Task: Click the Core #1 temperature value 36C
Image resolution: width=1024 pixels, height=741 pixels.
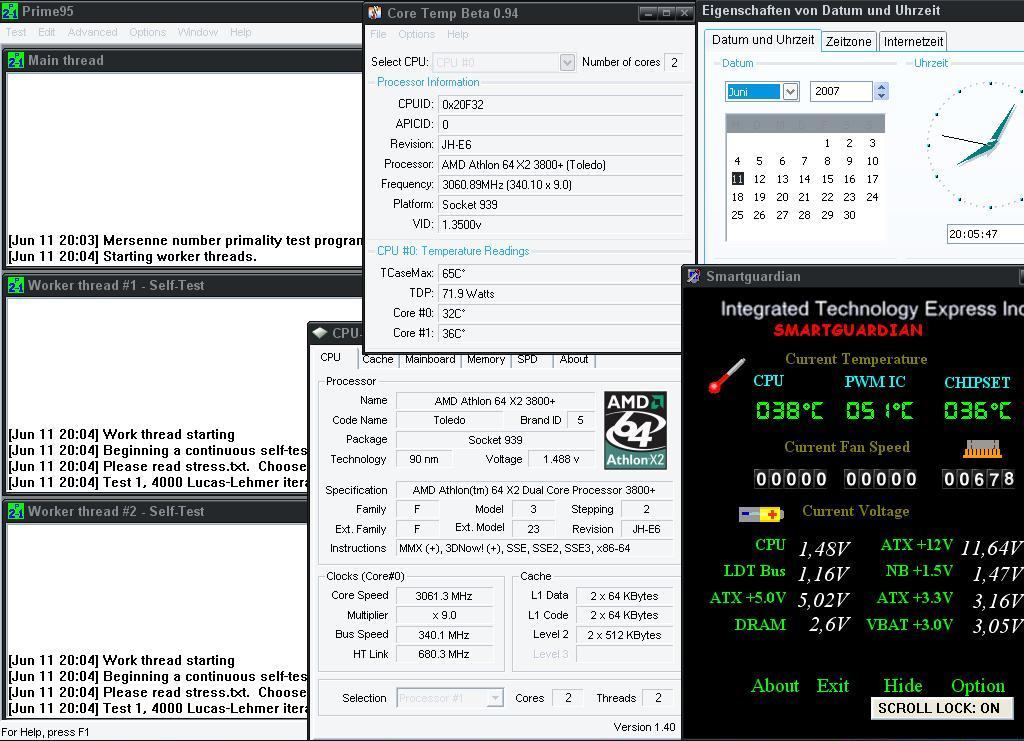Action: coord(560,334)
